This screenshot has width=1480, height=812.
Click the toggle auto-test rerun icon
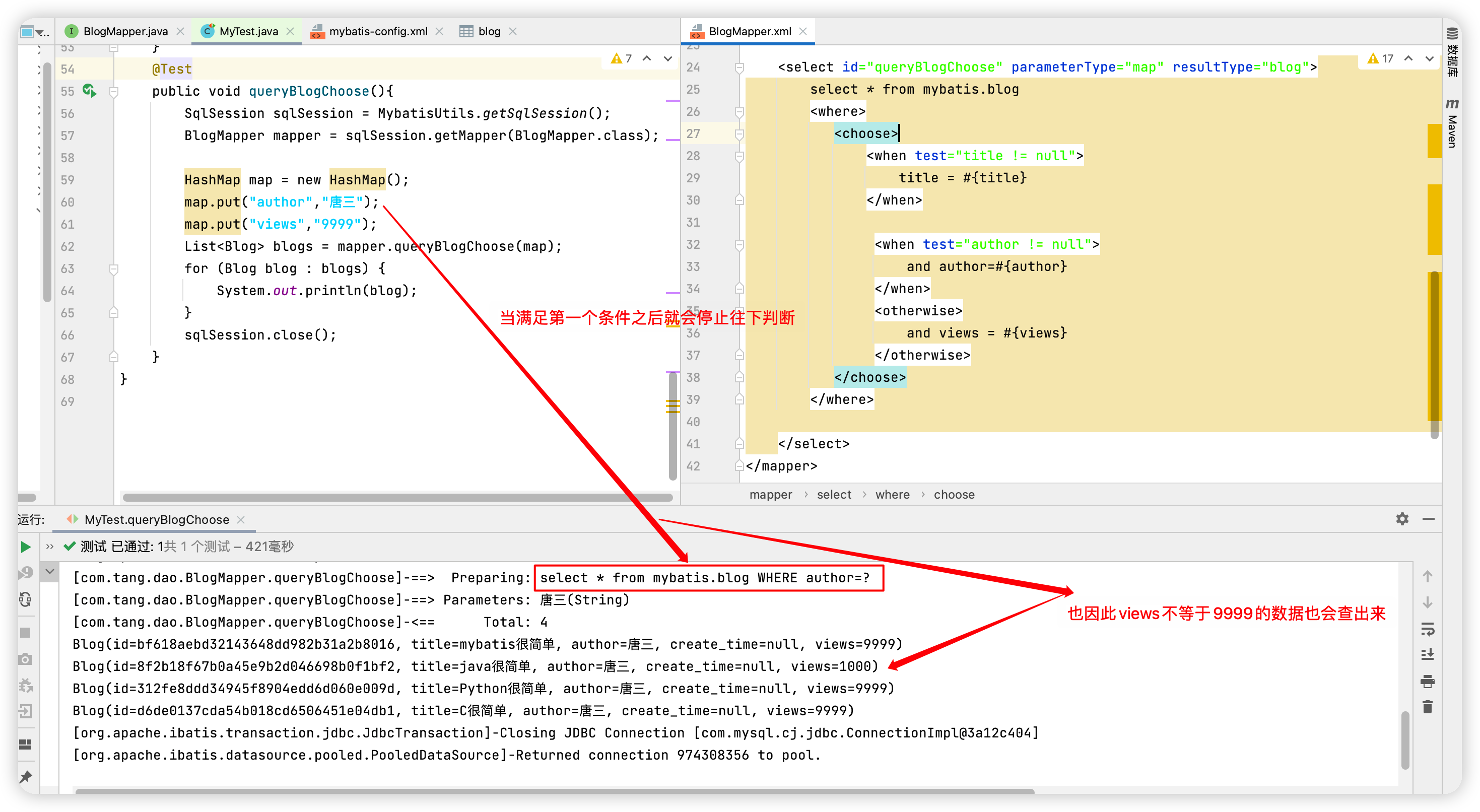click(x=25, y=599)
